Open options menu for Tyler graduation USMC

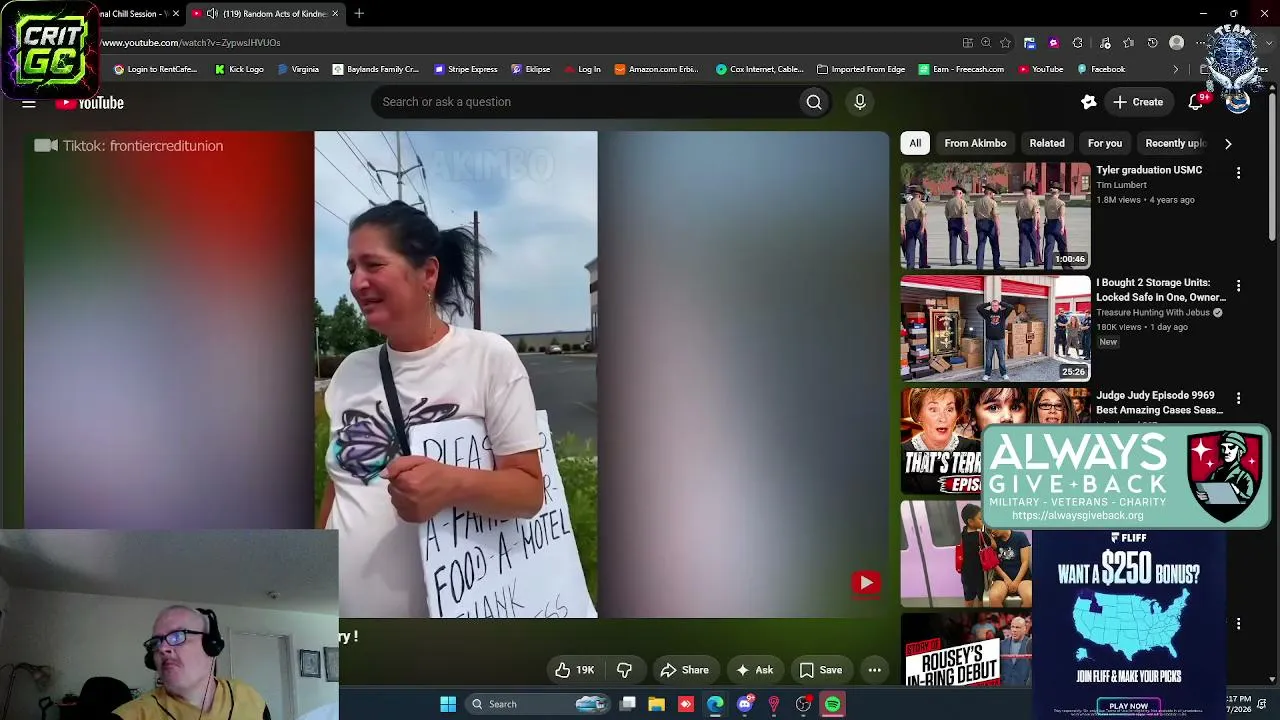(x=1238, y=173)
